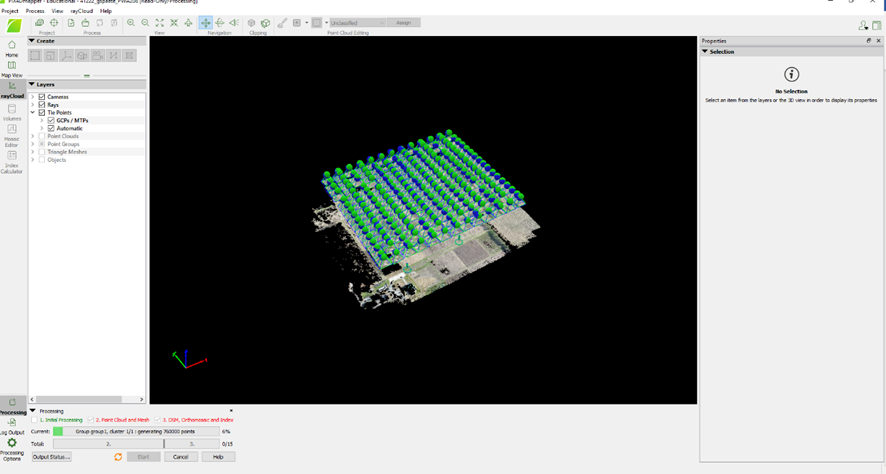Click the Total progress bar

point(136,444)
